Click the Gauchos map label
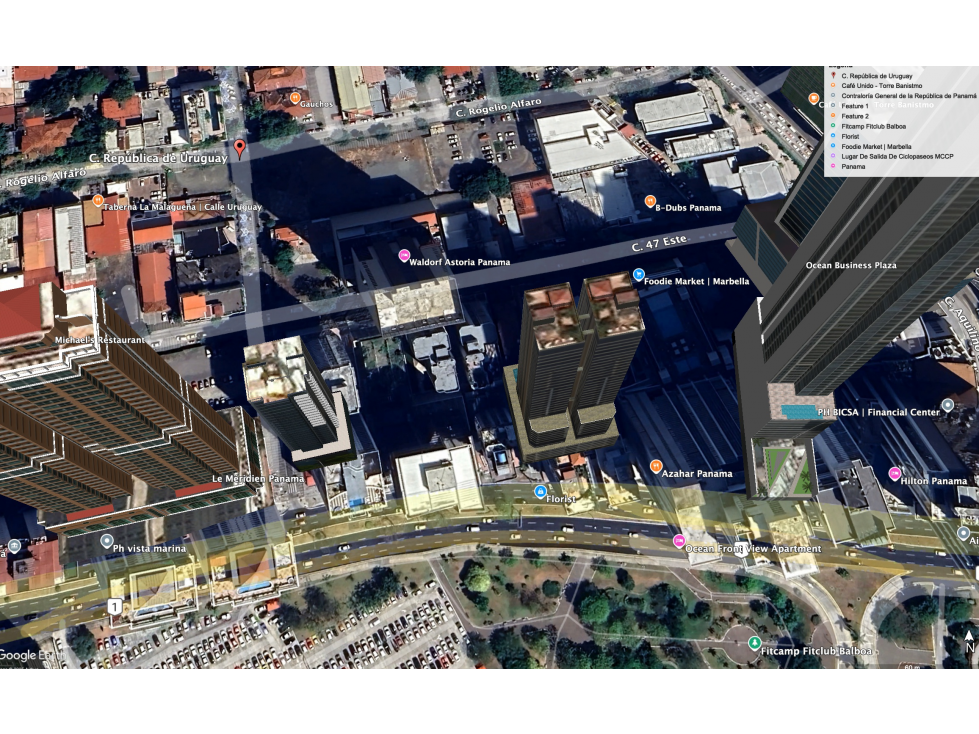 click(x=317, y=104)
